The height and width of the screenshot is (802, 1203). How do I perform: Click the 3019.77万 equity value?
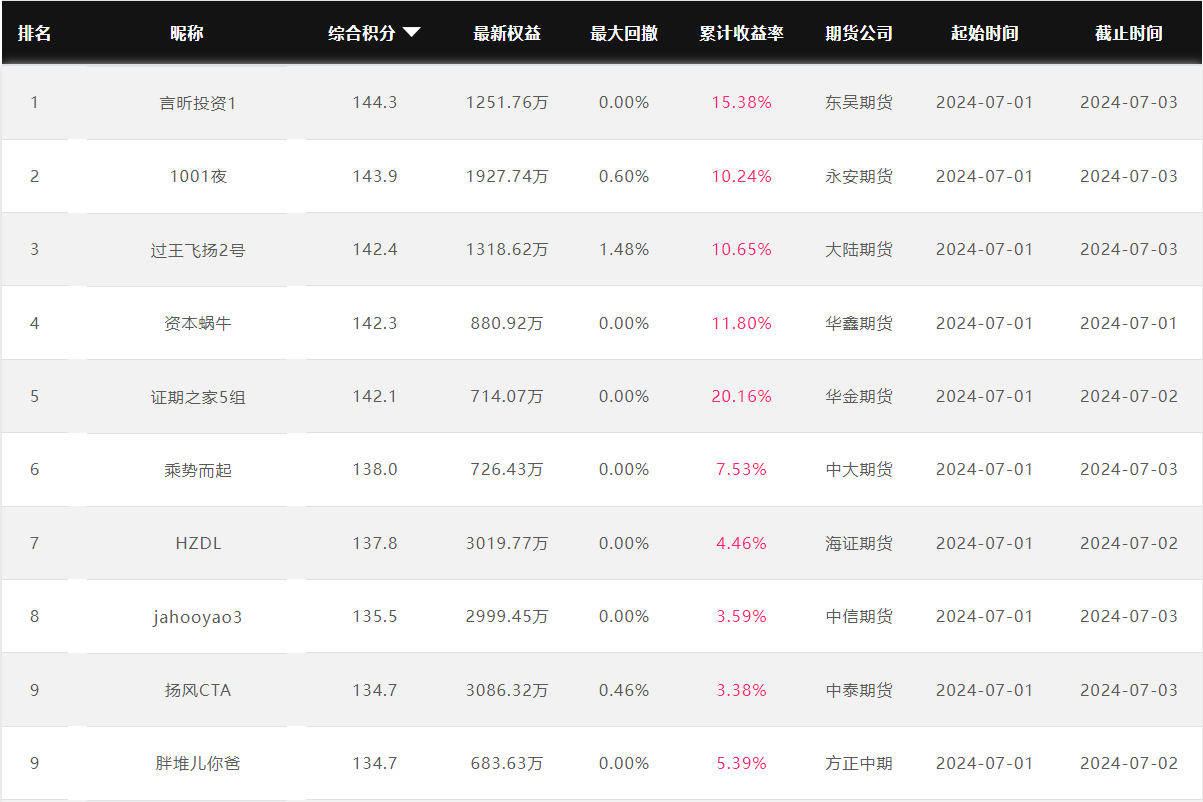[507, 543]
